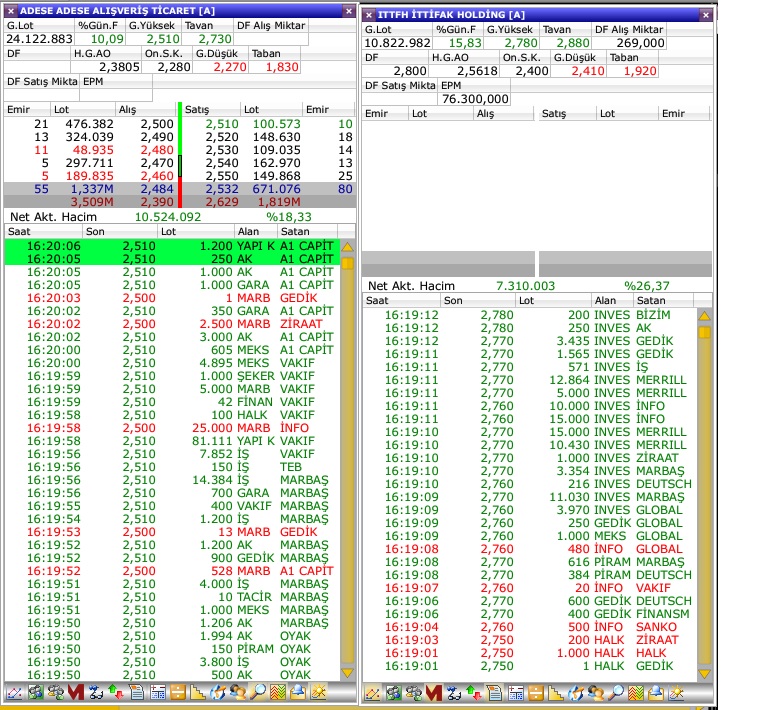The width and height of the screenshot is (768, 710).
Task: Open the document page icon in ADESE toolbar
Action: click(136, 692)
